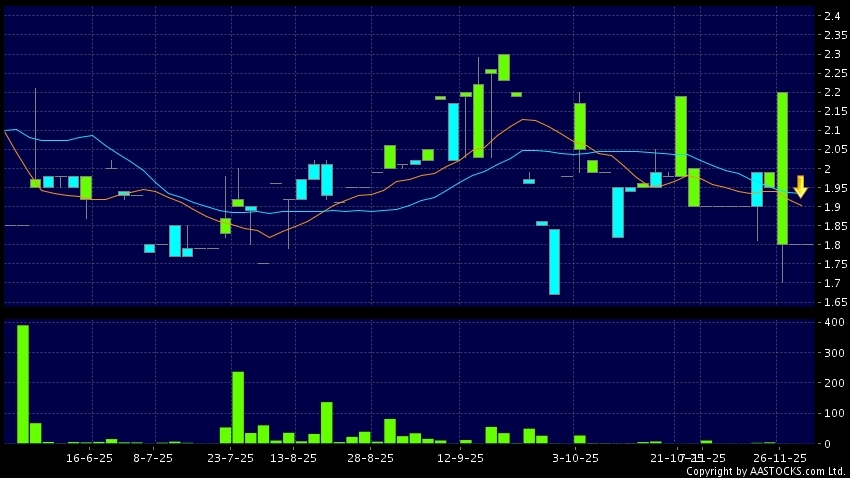Click the 2.2 price axis label
The height and width of the screenshot is (478, 850).
pyautogui.click(x=831, y=92)
